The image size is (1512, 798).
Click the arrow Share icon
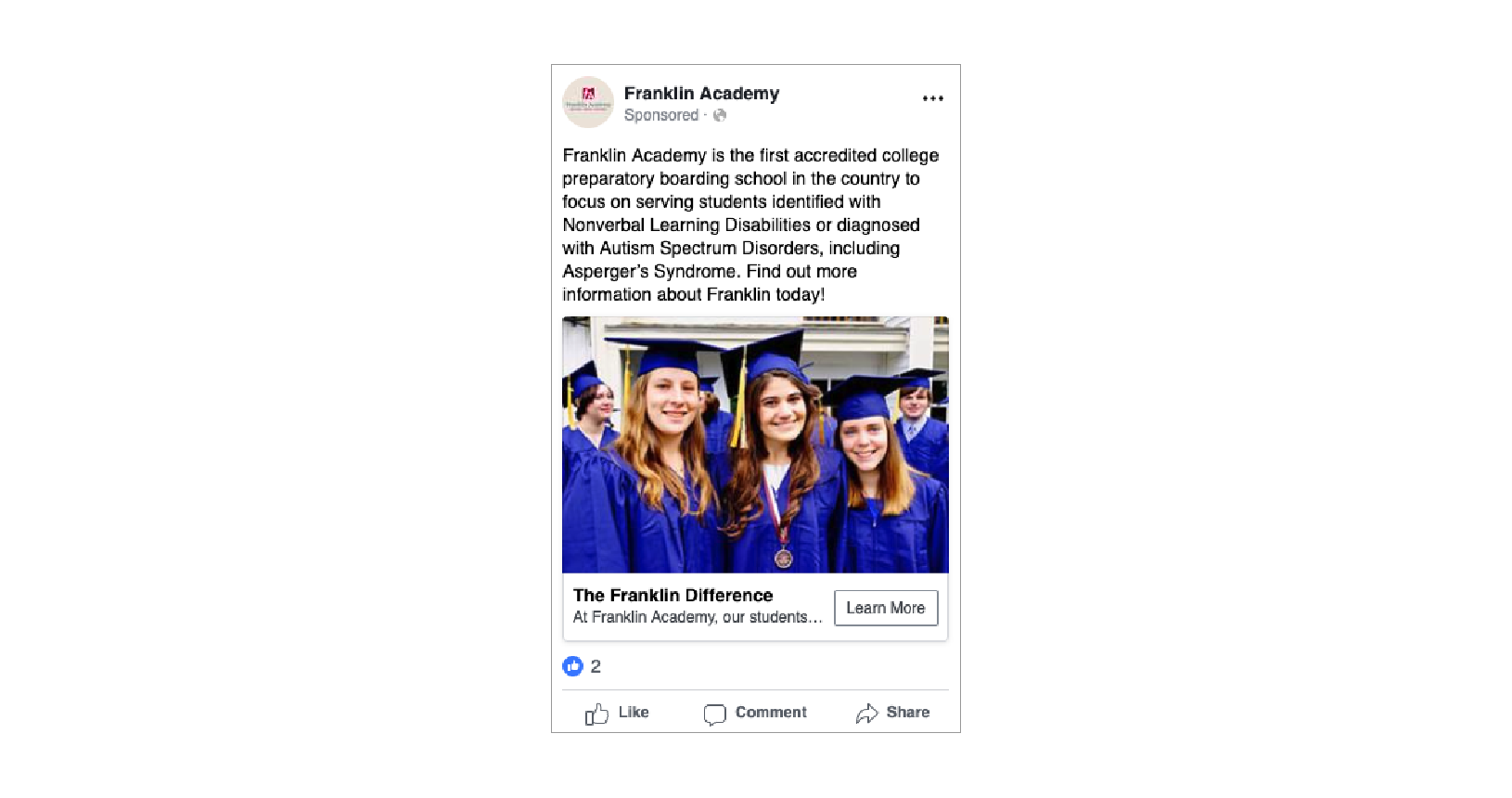[866, 714]
